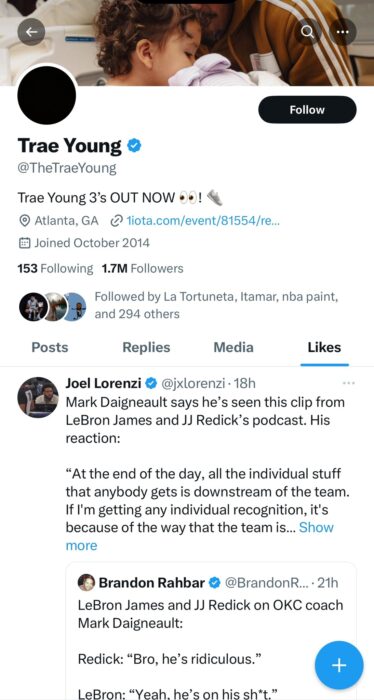
Task: Follow Trae Young
Action: (307, 110)
